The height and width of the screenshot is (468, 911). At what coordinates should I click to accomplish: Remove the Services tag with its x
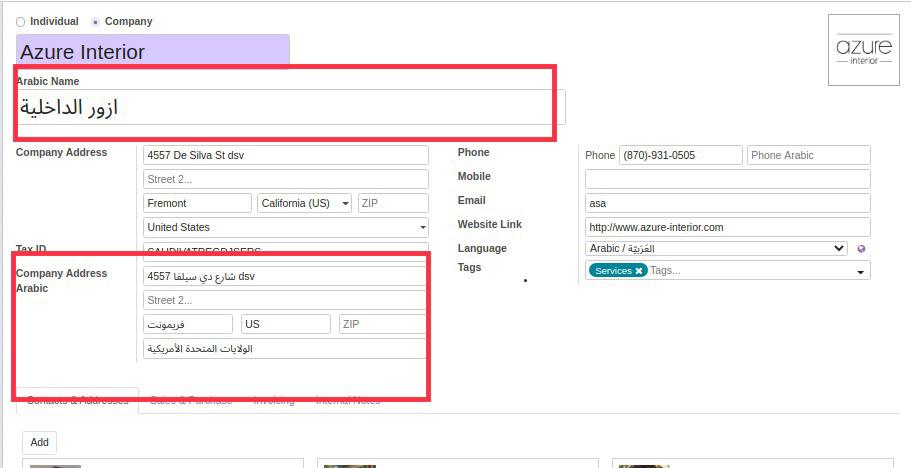639,271
